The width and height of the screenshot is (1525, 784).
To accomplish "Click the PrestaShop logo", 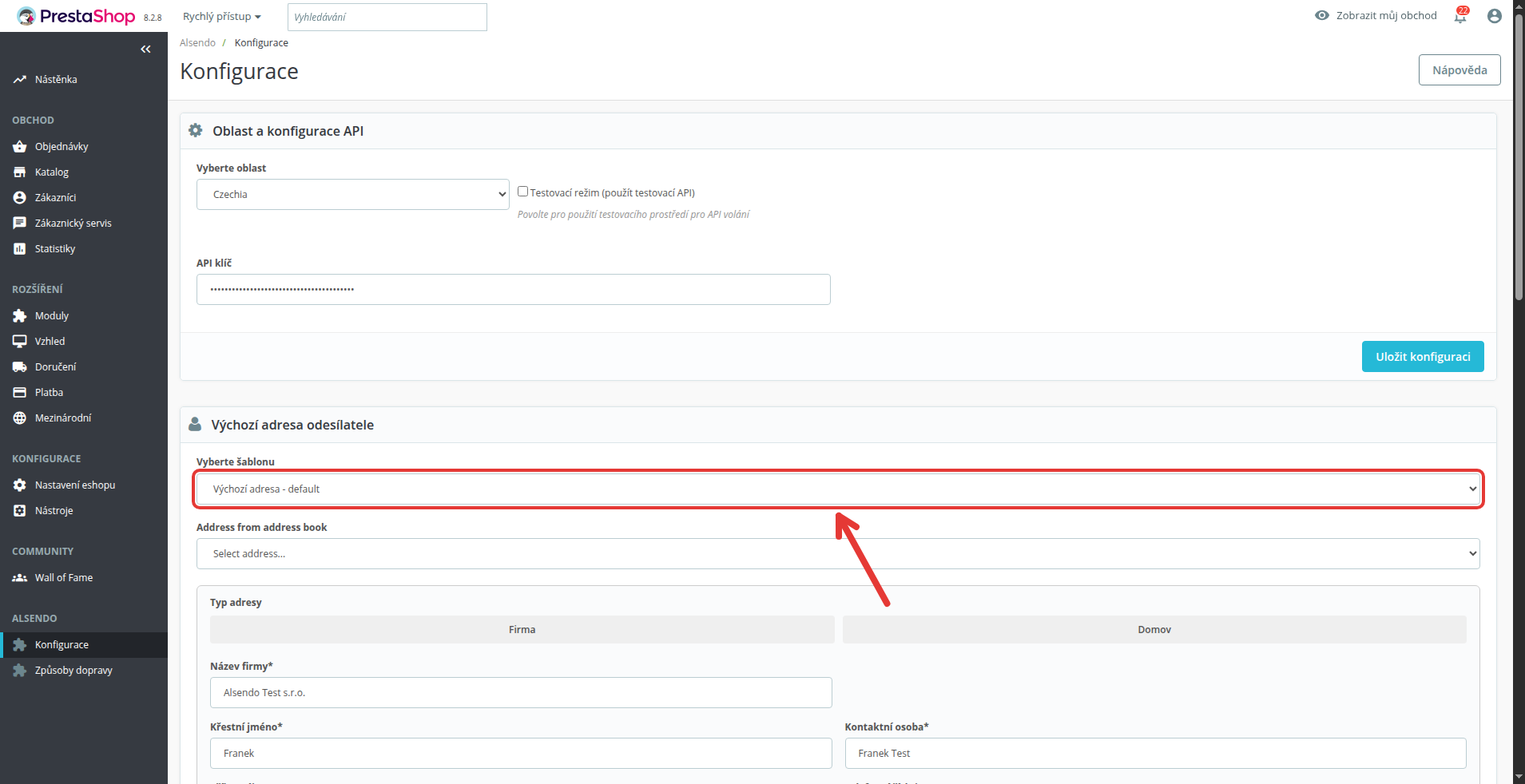I will tap(76, 16).
